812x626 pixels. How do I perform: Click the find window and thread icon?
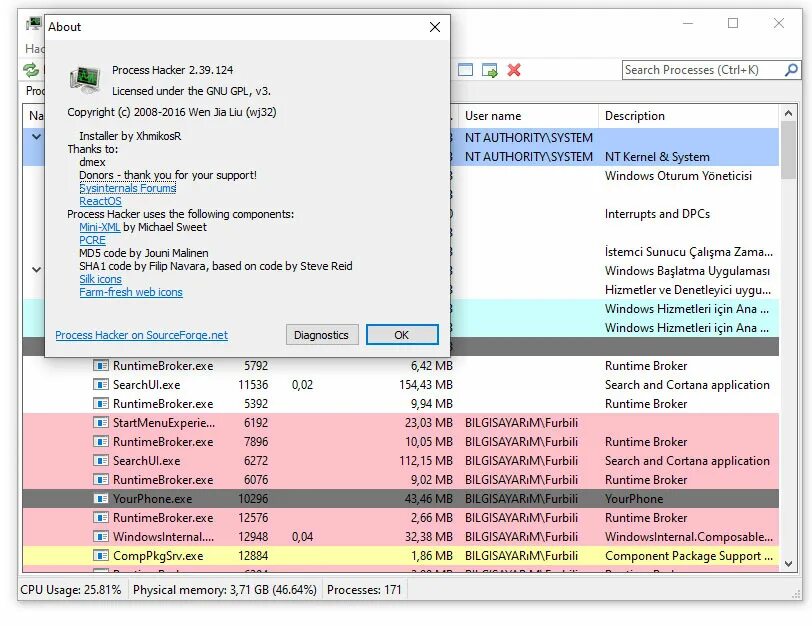[489, 70]
